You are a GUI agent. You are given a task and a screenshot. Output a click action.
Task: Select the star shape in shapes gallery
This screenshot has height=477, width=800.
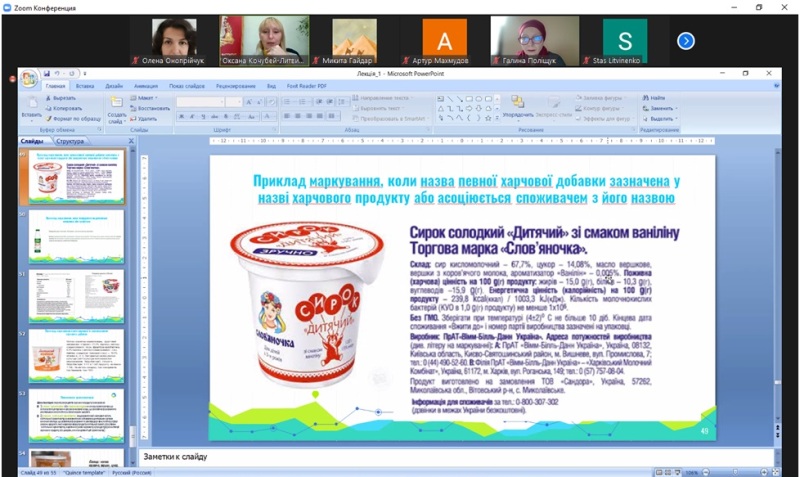[488, 118]
